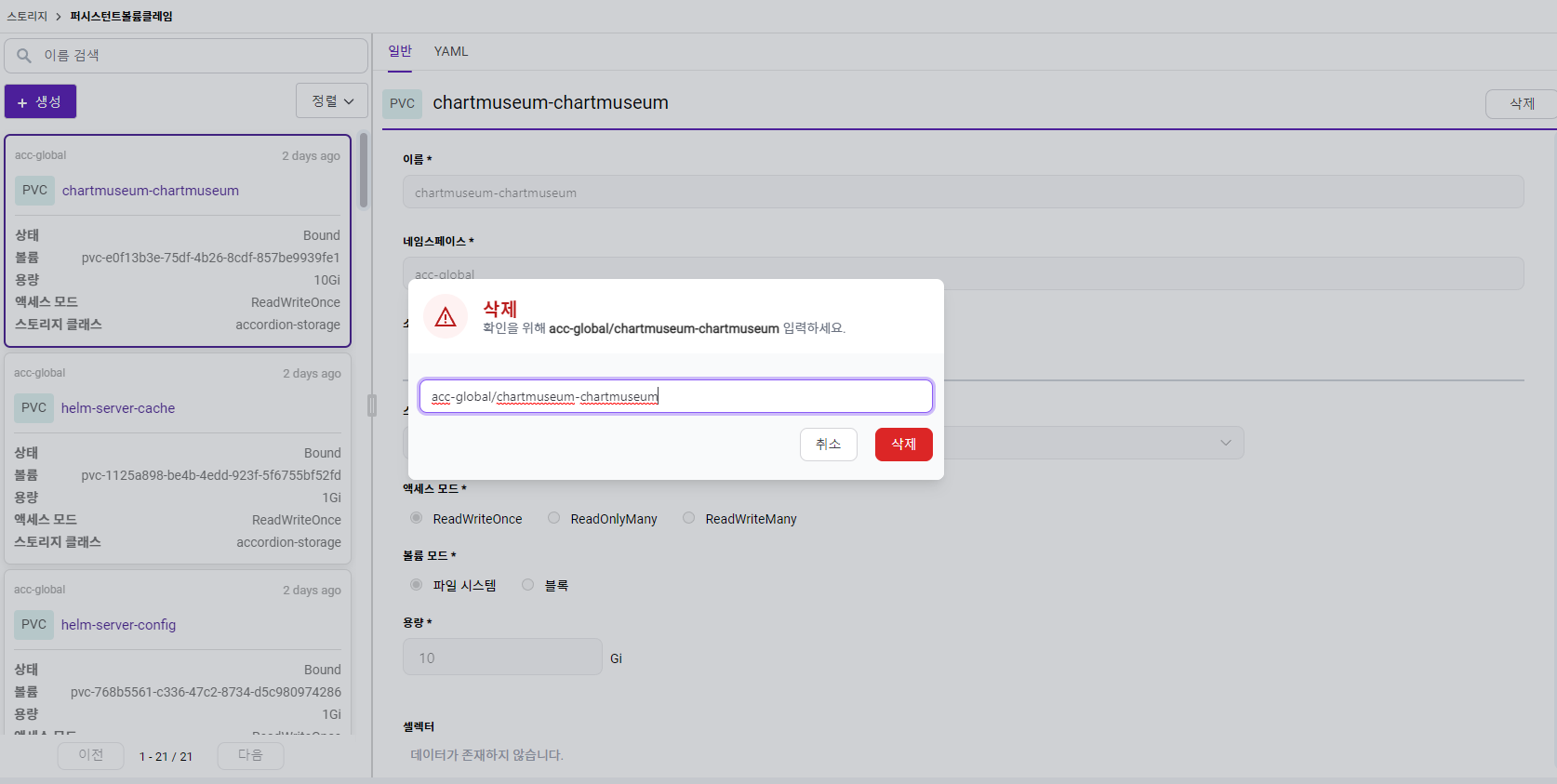The width and height of the screenshot is (1557, 784).
Task: Click the volume pvc-1125a898-be4b-4edd-923f-5f6755bf52fd
Action: pyautogui.click(x=211, y=475)
